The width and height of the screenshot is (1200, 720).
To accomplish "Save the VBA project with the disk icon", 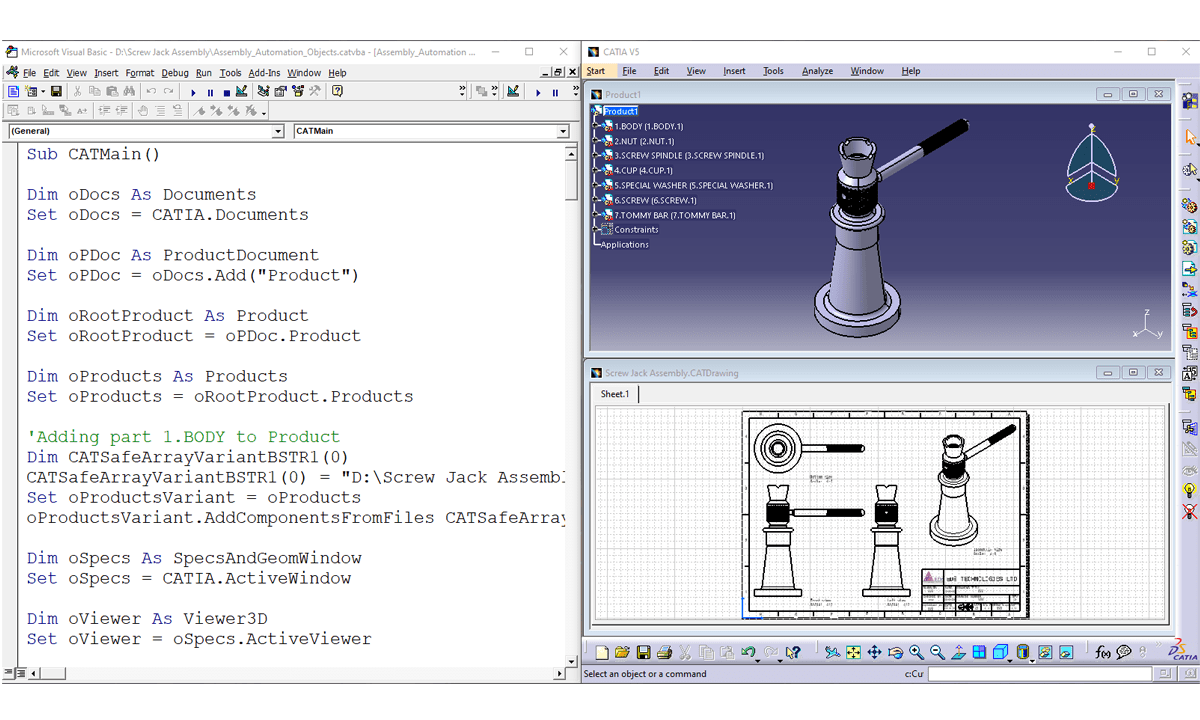I will coord(57,91).
